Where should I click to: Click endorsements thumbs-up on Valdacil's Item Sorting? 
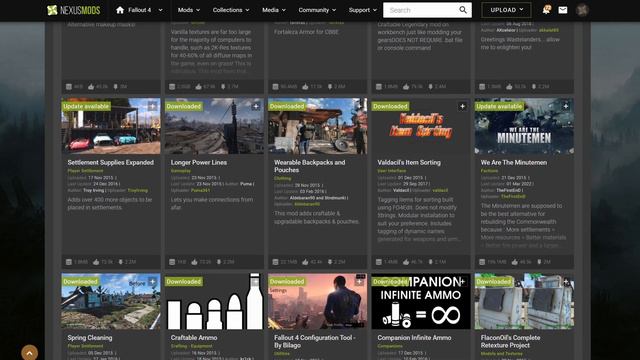coord(406,262)
